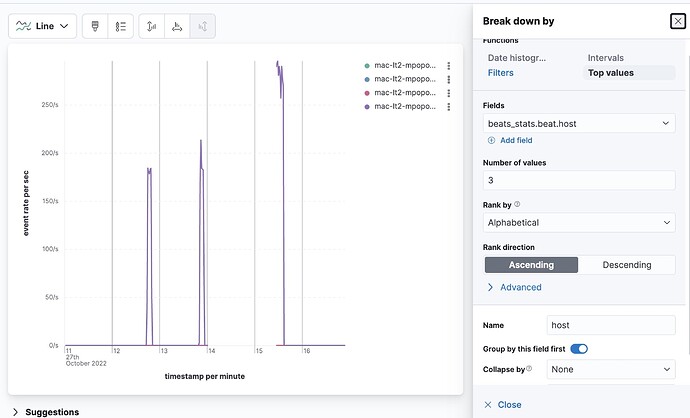This screenshot has height=418, width=690.
Task: Select Ascending rank direction
Action: pos(531,265)
